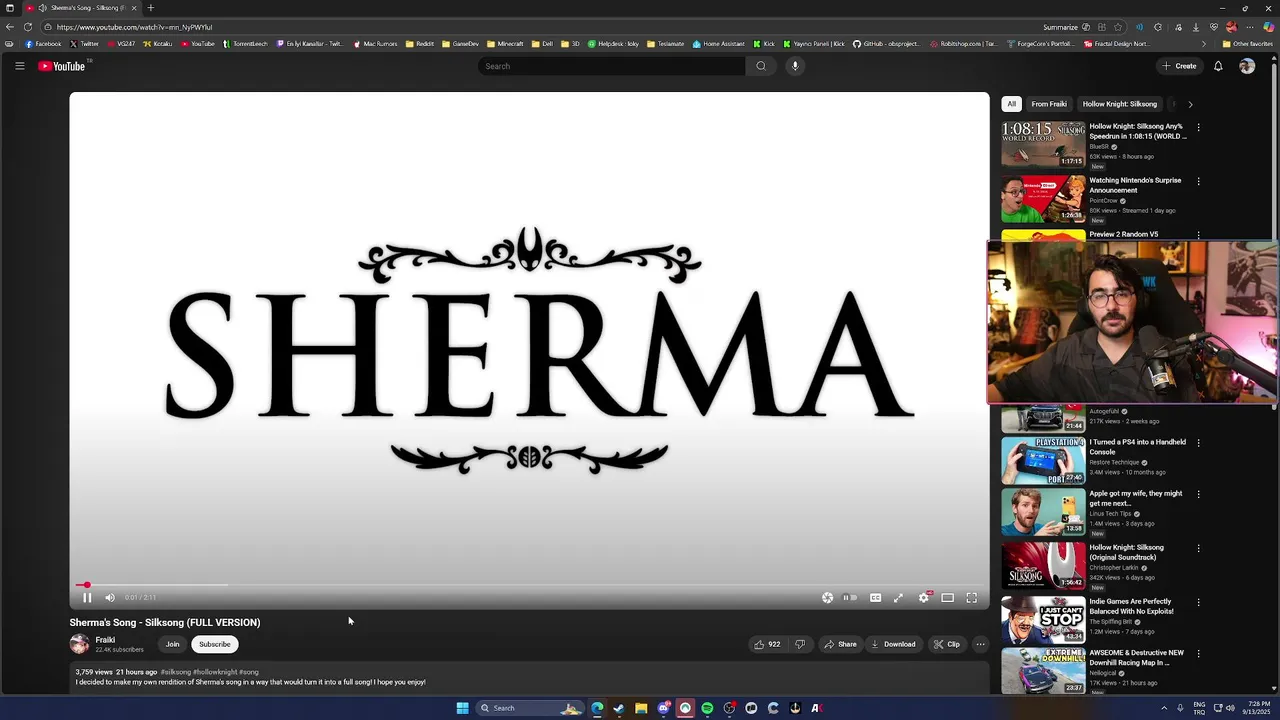
Task: Show more filter chips with arrow
Action: 1190,104
